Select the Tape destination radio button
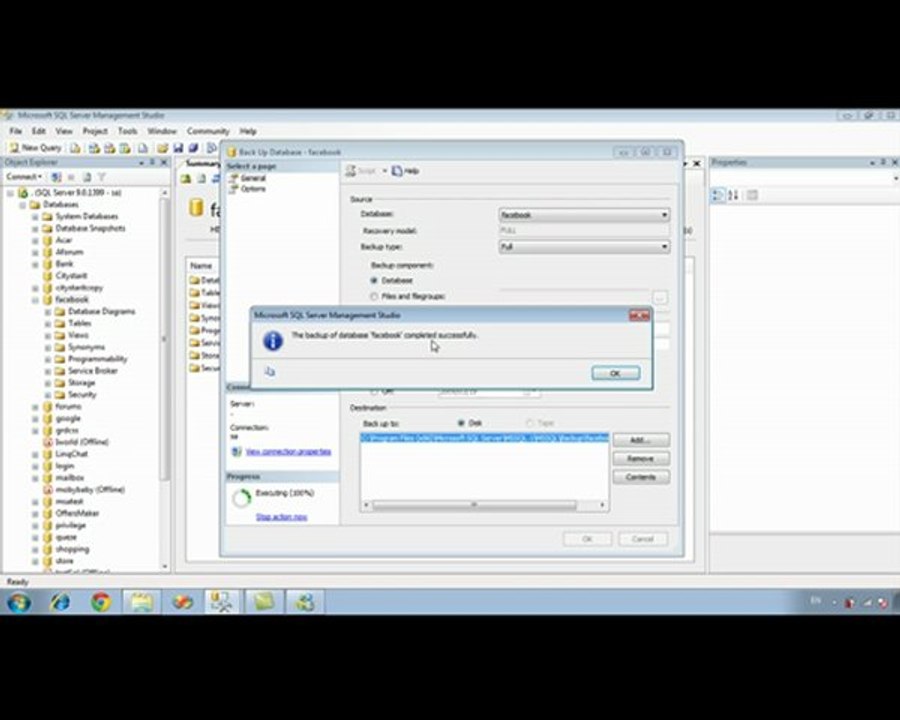 click(x=529, y=423)
